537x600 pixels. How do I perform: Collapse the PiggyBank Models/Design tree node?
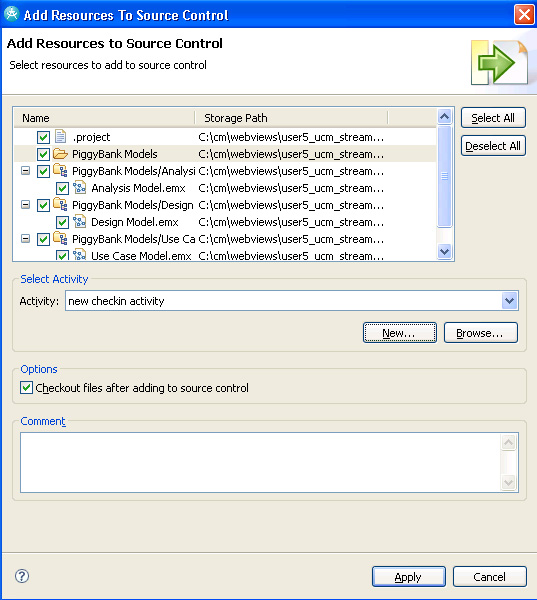[x=25, y=205]
